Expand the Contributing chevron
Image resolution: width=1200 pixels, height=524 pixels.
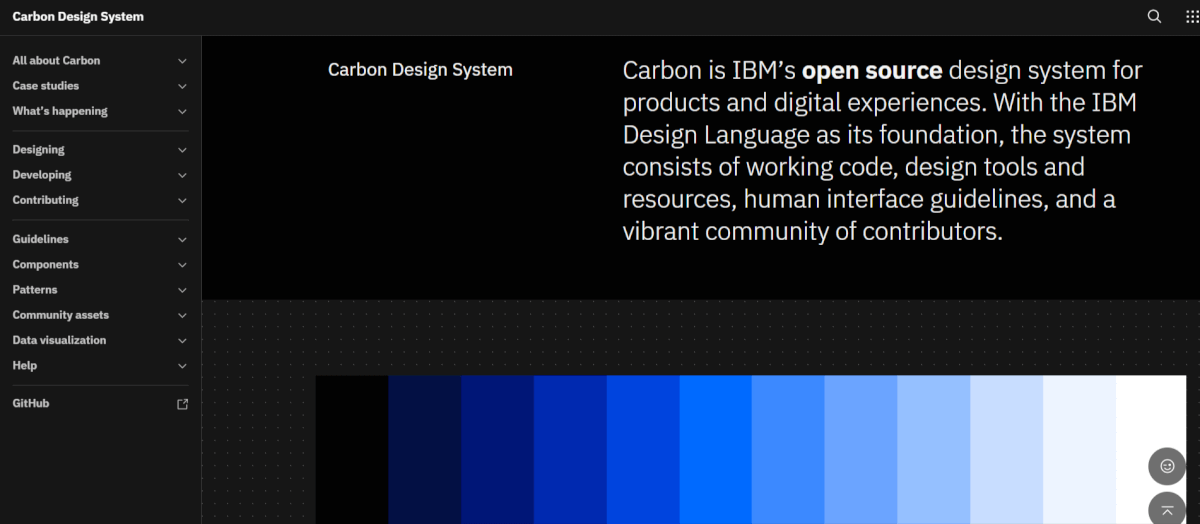pyautogui.click(x=182, y=200)
